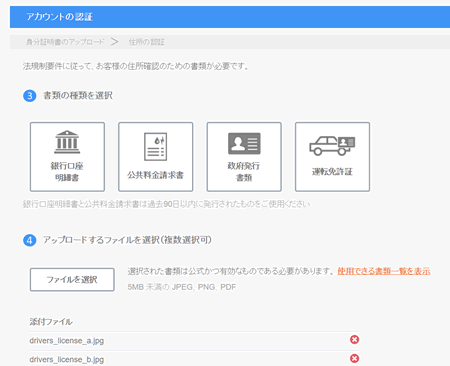Select the government ID card icon

coord(244,143)
